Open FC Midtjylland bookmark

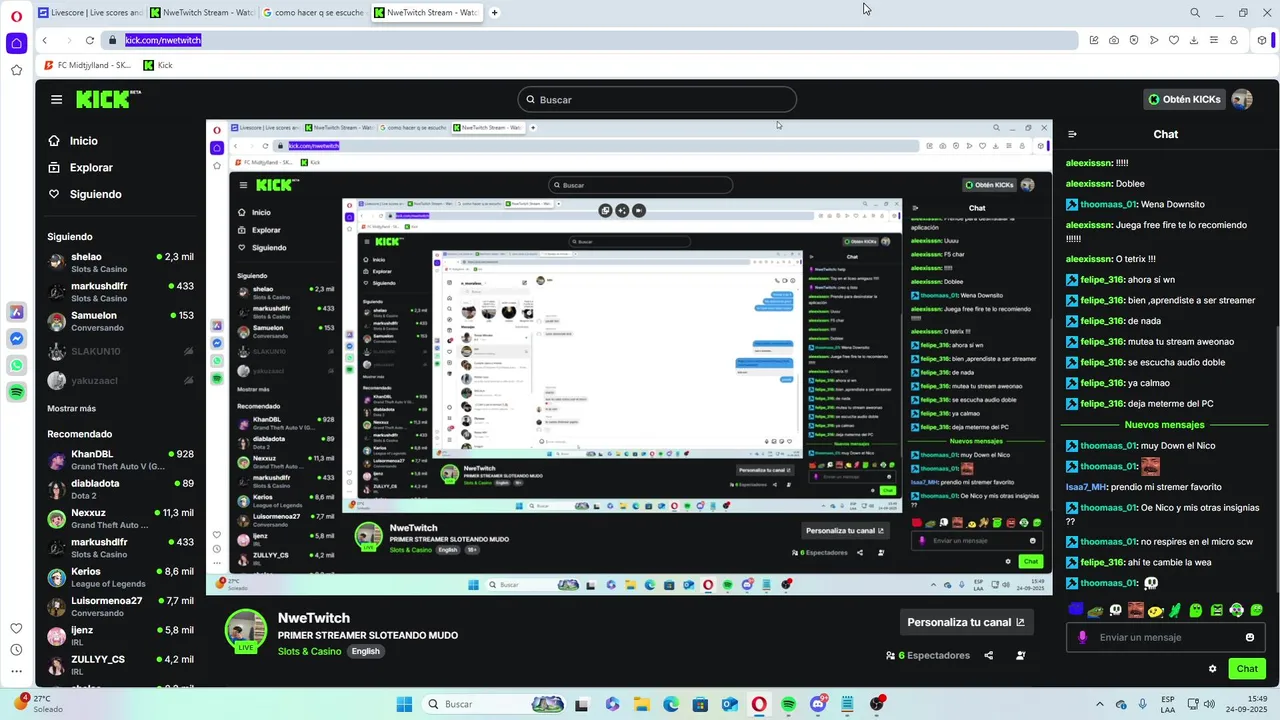pyautogui.click(x=88, y=65)
